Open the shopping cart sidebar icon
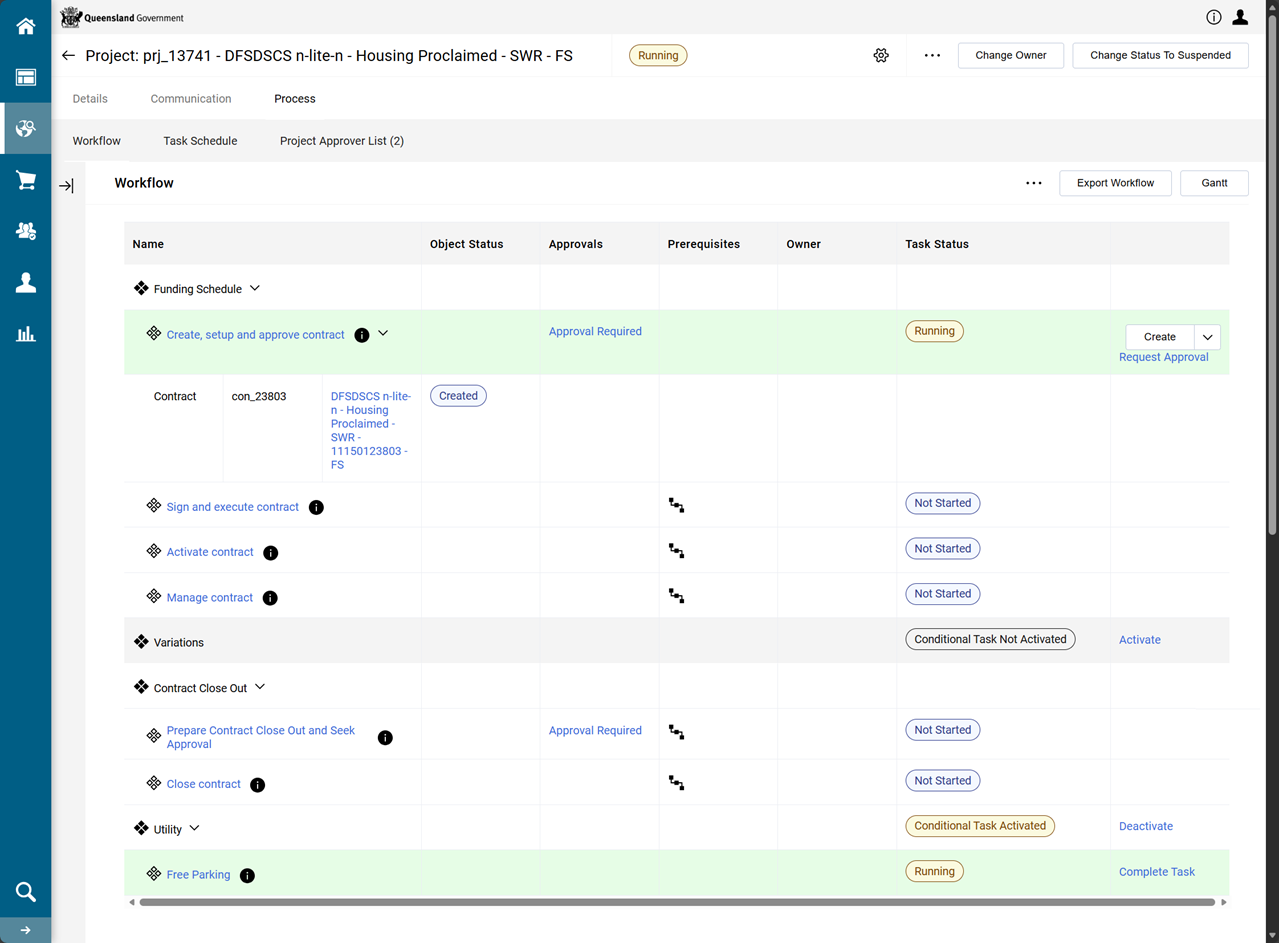 click(25, 180)
